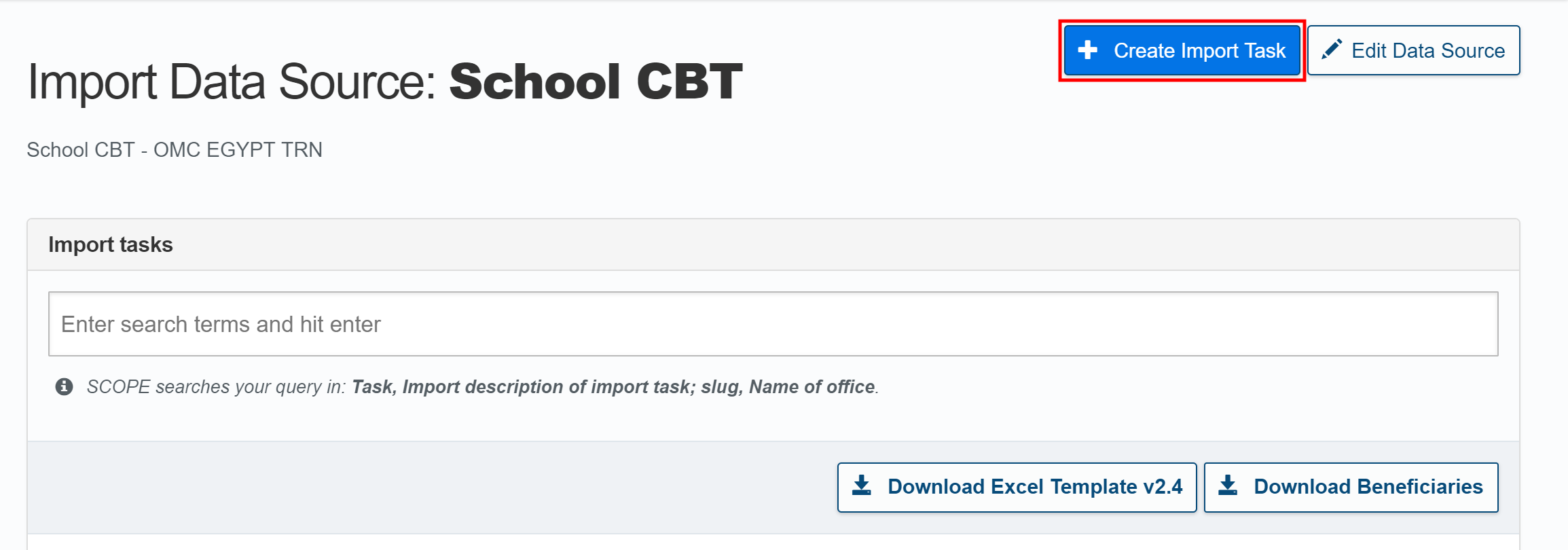Click the bold School CBT page title
The image size is (1568, 550).
pos(596,81)
